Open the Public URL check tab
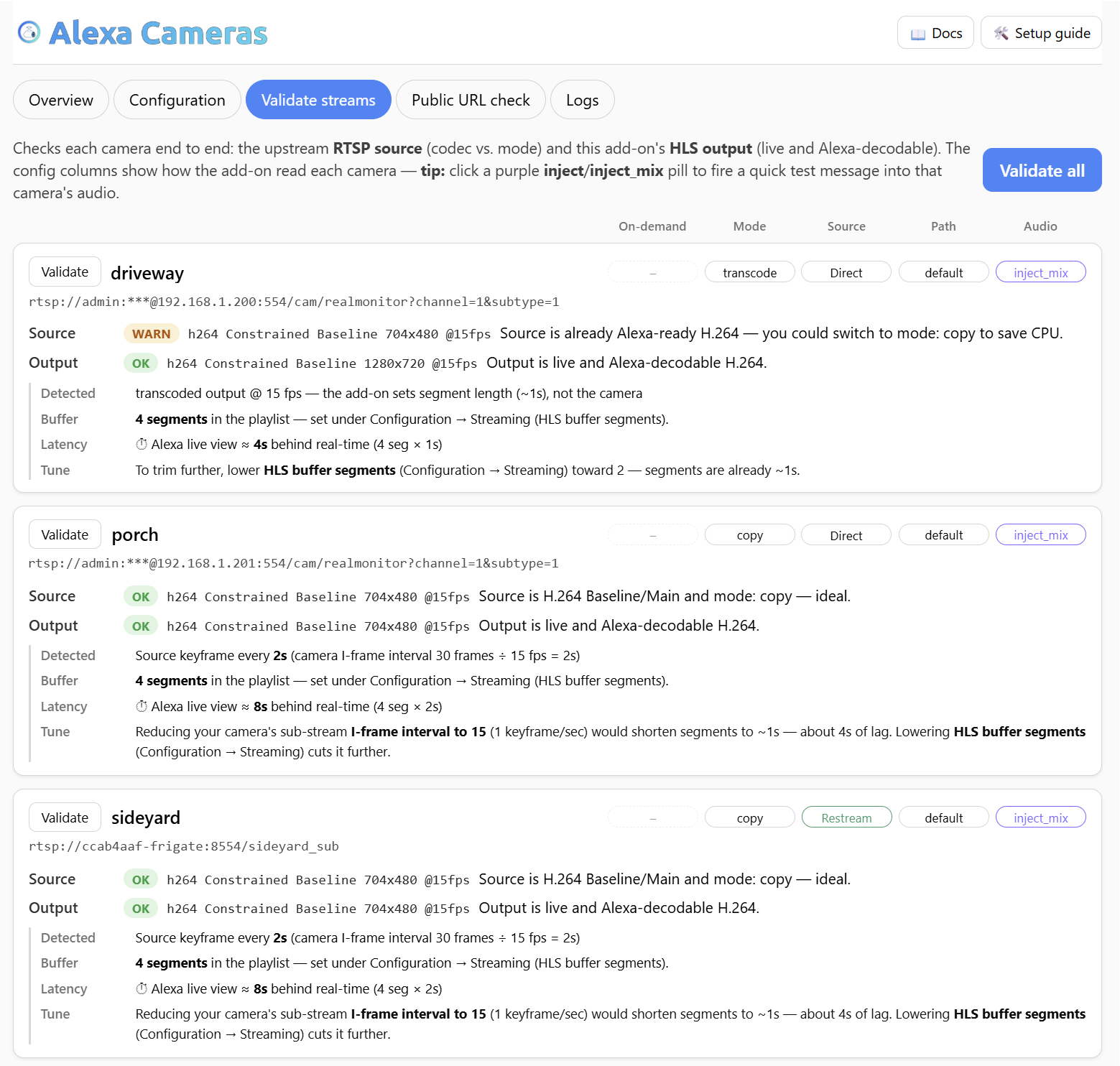This screenshot has width=1120, height=1066. point(471,100)
